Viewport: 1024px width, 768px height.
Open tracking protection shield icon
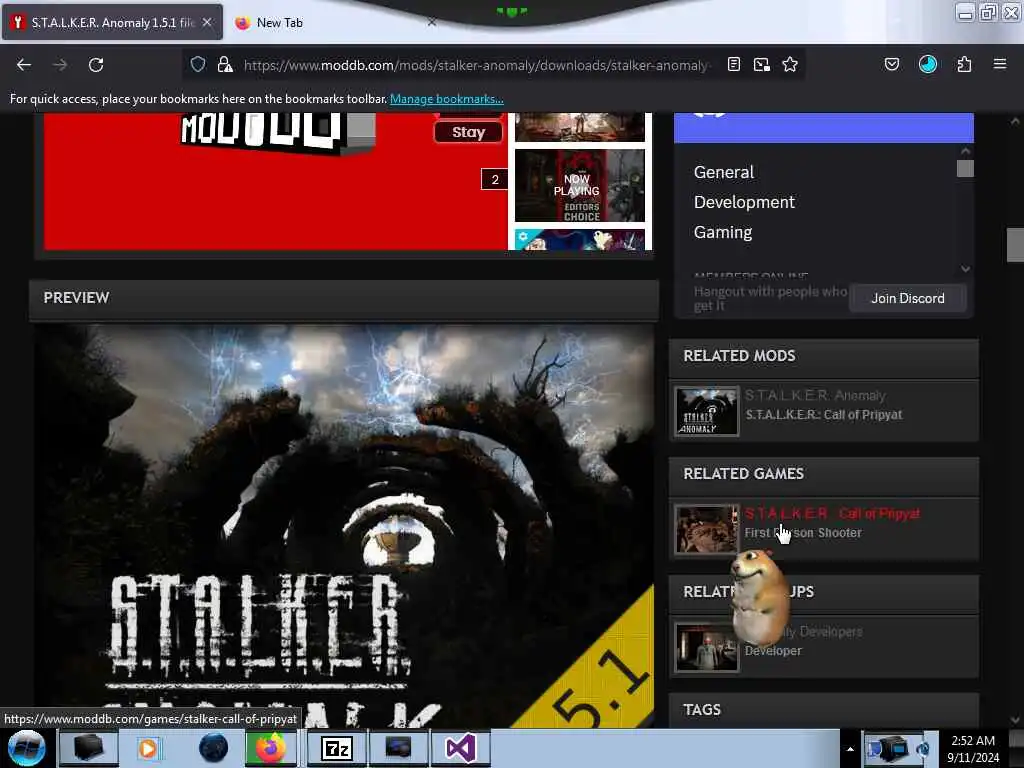[198, 64]
